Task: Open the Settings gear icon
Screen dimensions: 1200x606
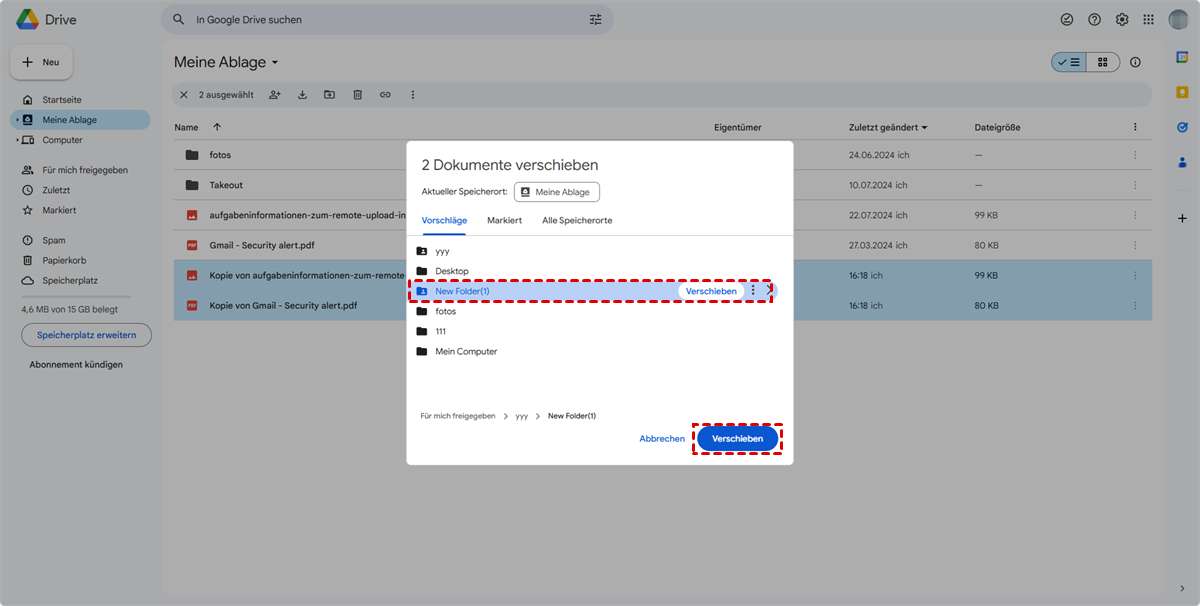Action: 1122,20
